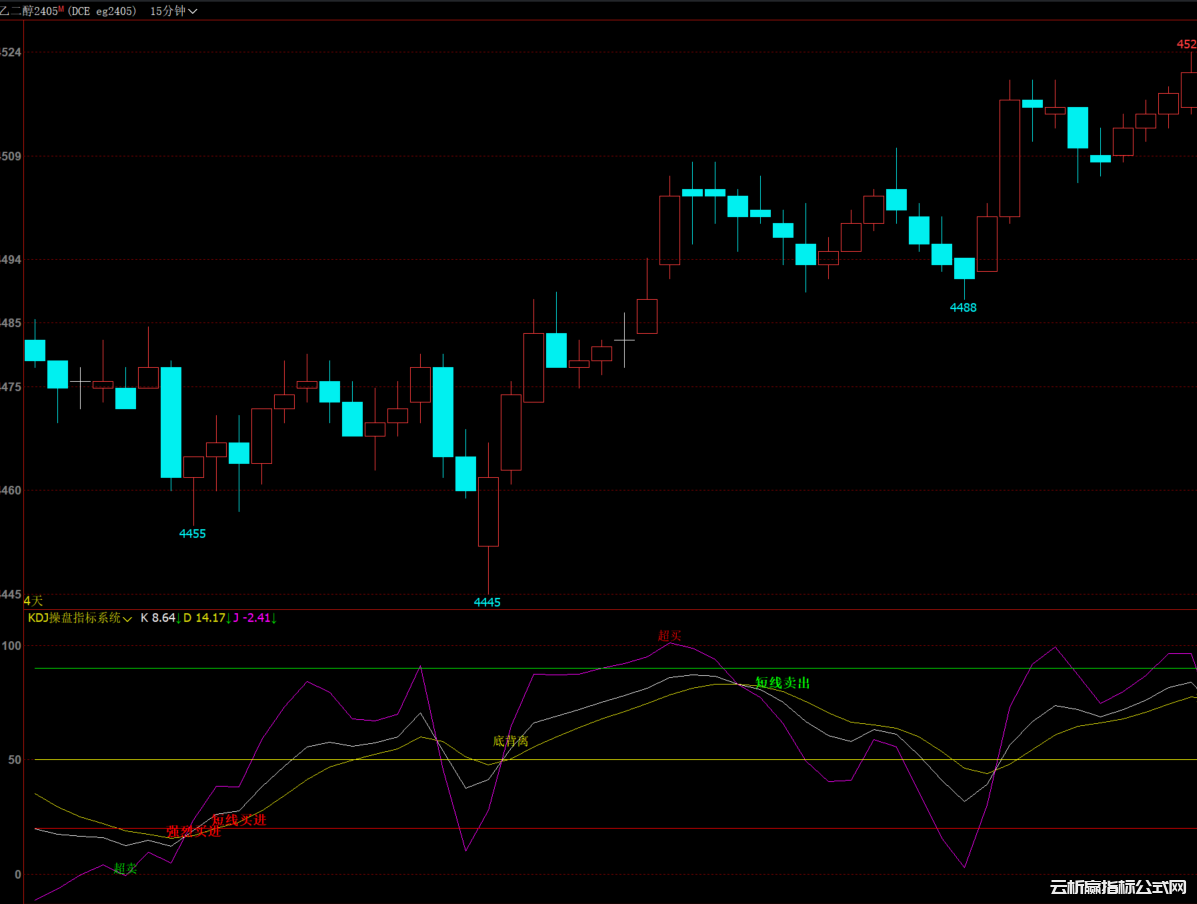Click the 强烈买进 strong buy signal
Viewport: 1197px width, 904px height.
coord(193,831)
